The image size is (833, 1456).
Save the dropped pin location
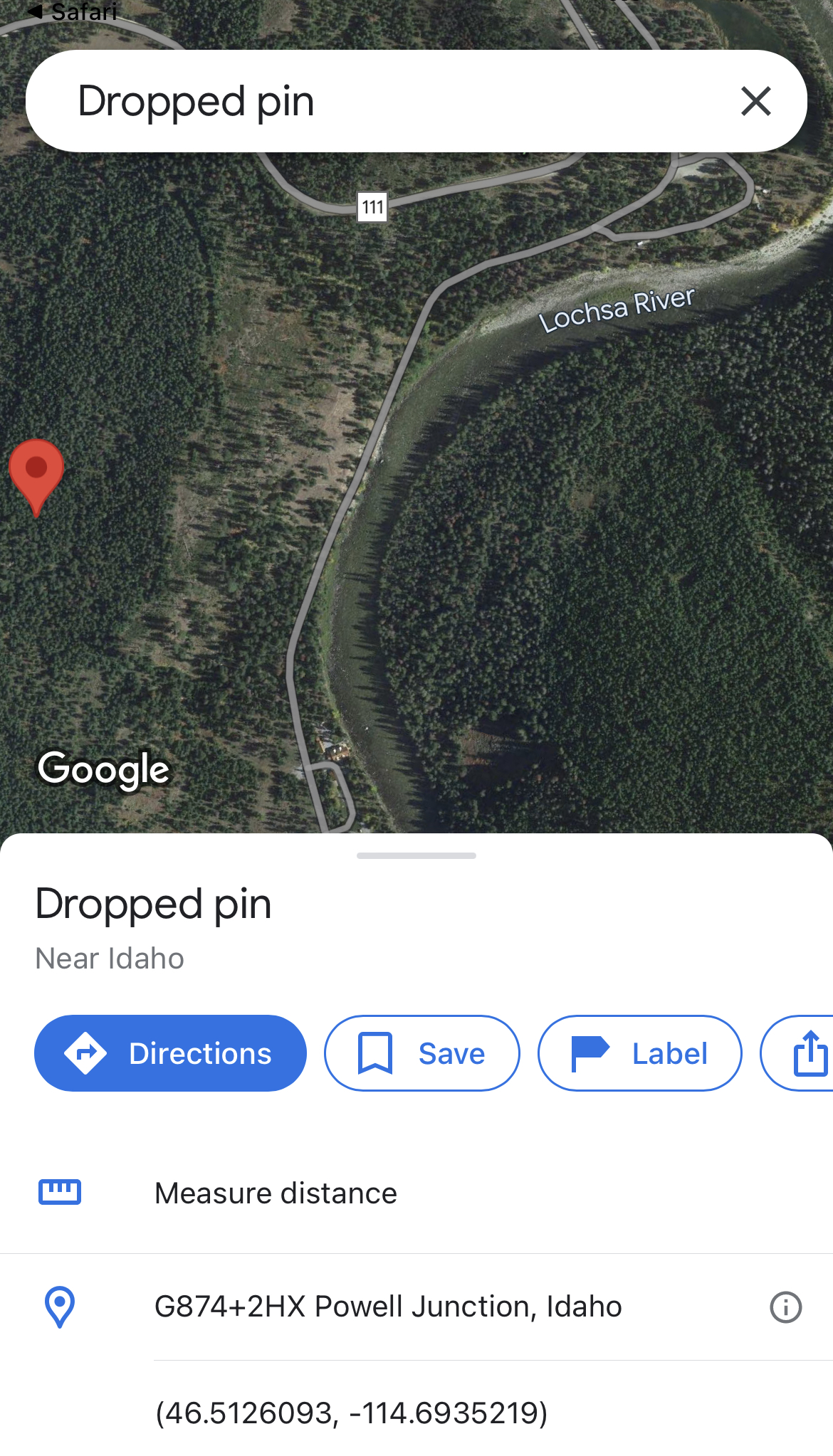(422, 1053)
